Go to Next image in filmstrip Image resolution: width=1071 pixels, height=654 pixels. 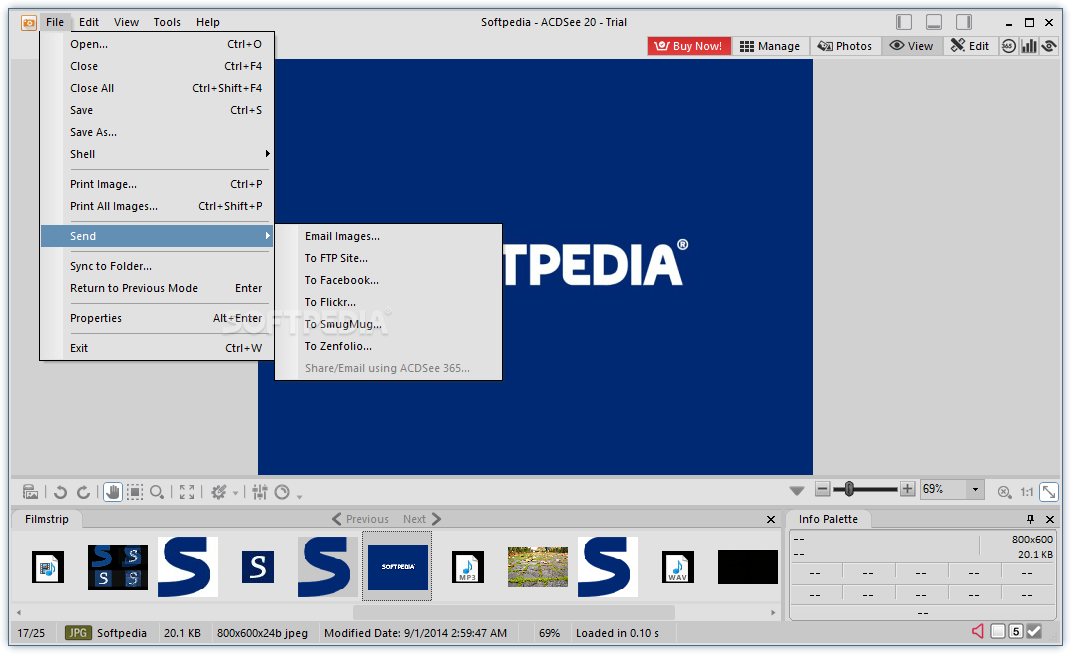(x=422, y=519)
